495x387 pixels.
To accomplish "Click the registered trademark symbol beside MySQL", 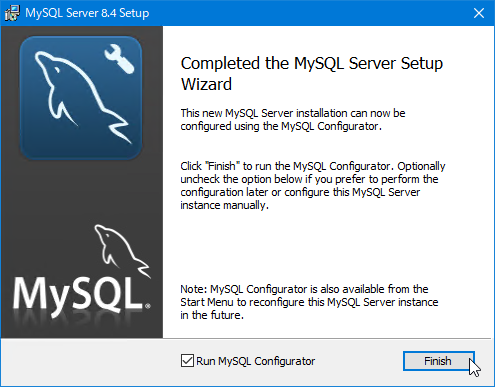I will coord(148,306).
